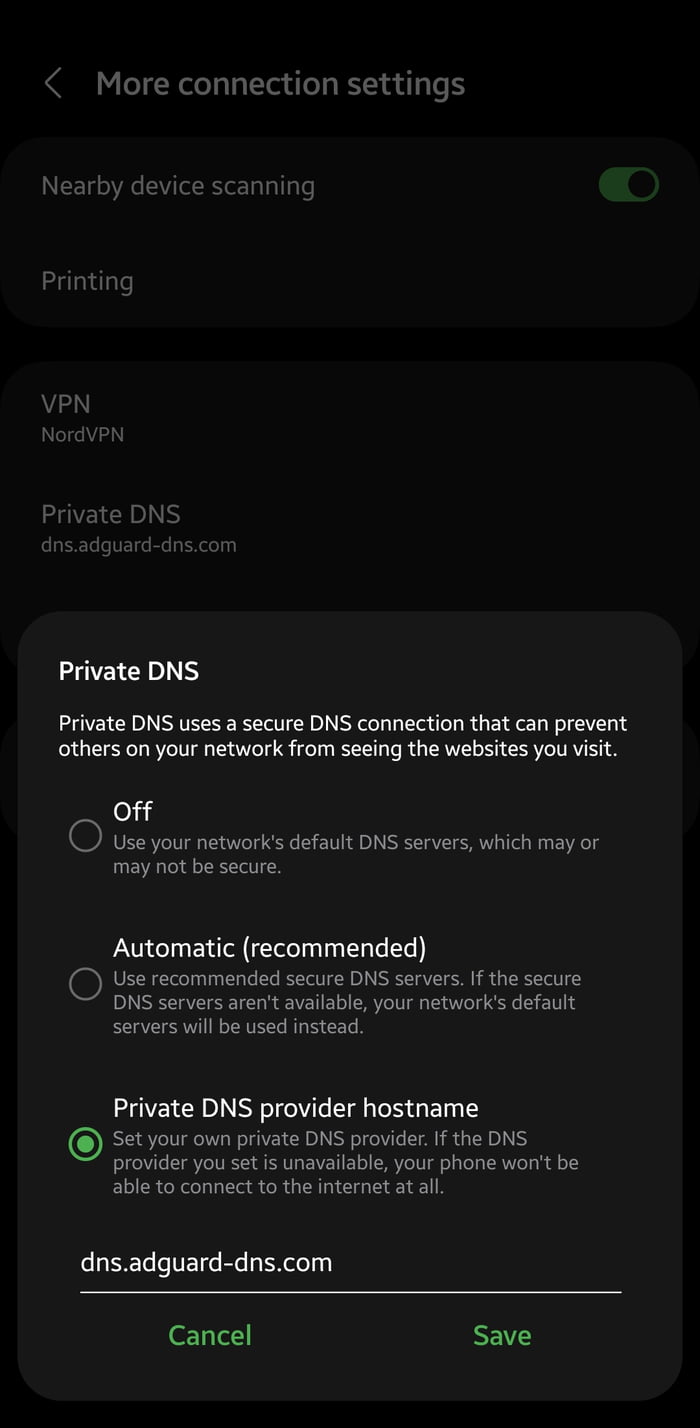The height and width of the screenshot is (1428, 700).
Task: Choose Automatic (recommended) DNS mode
Action: [x=86, y=985]
